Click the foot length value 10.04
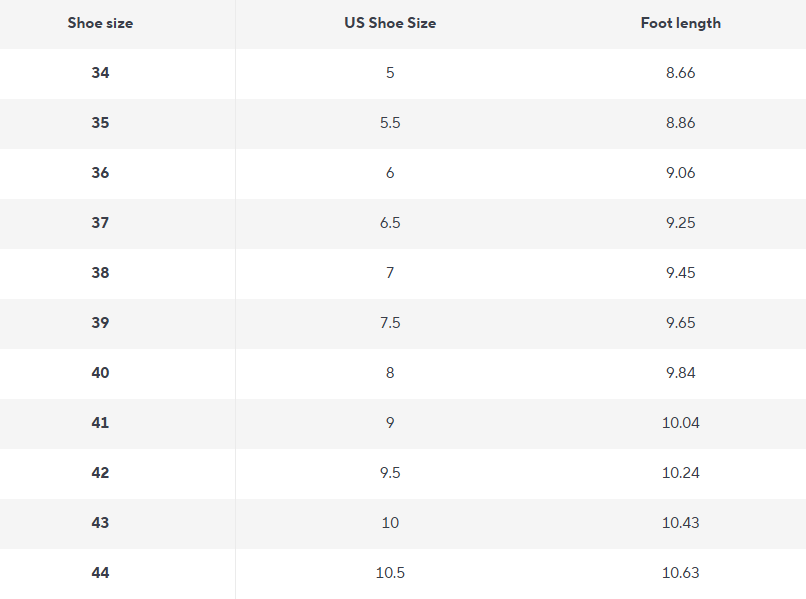The width and height of the screenshot is (806, 599). pos(680,423)
